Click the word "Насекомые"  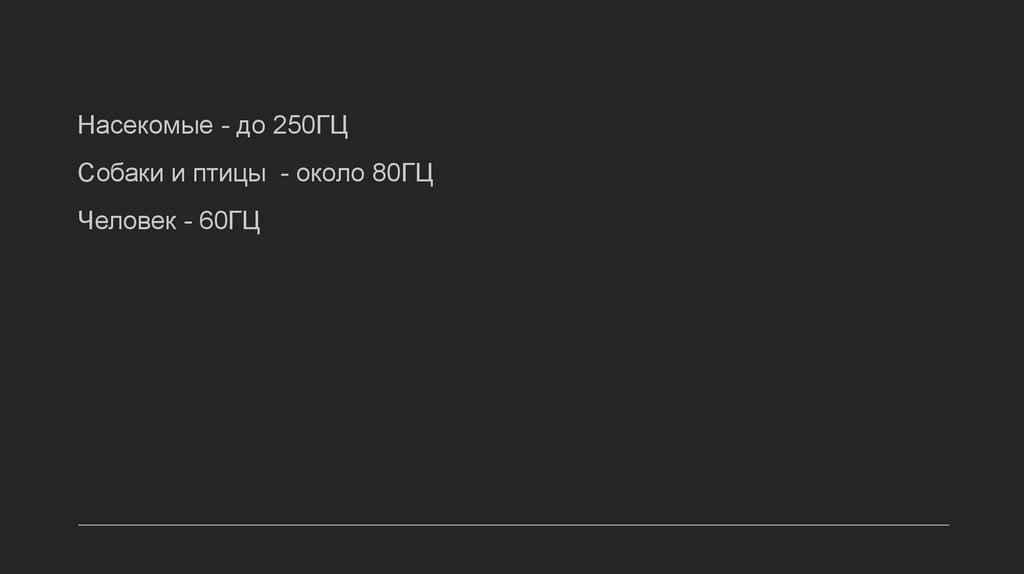(x=145, y=127)
